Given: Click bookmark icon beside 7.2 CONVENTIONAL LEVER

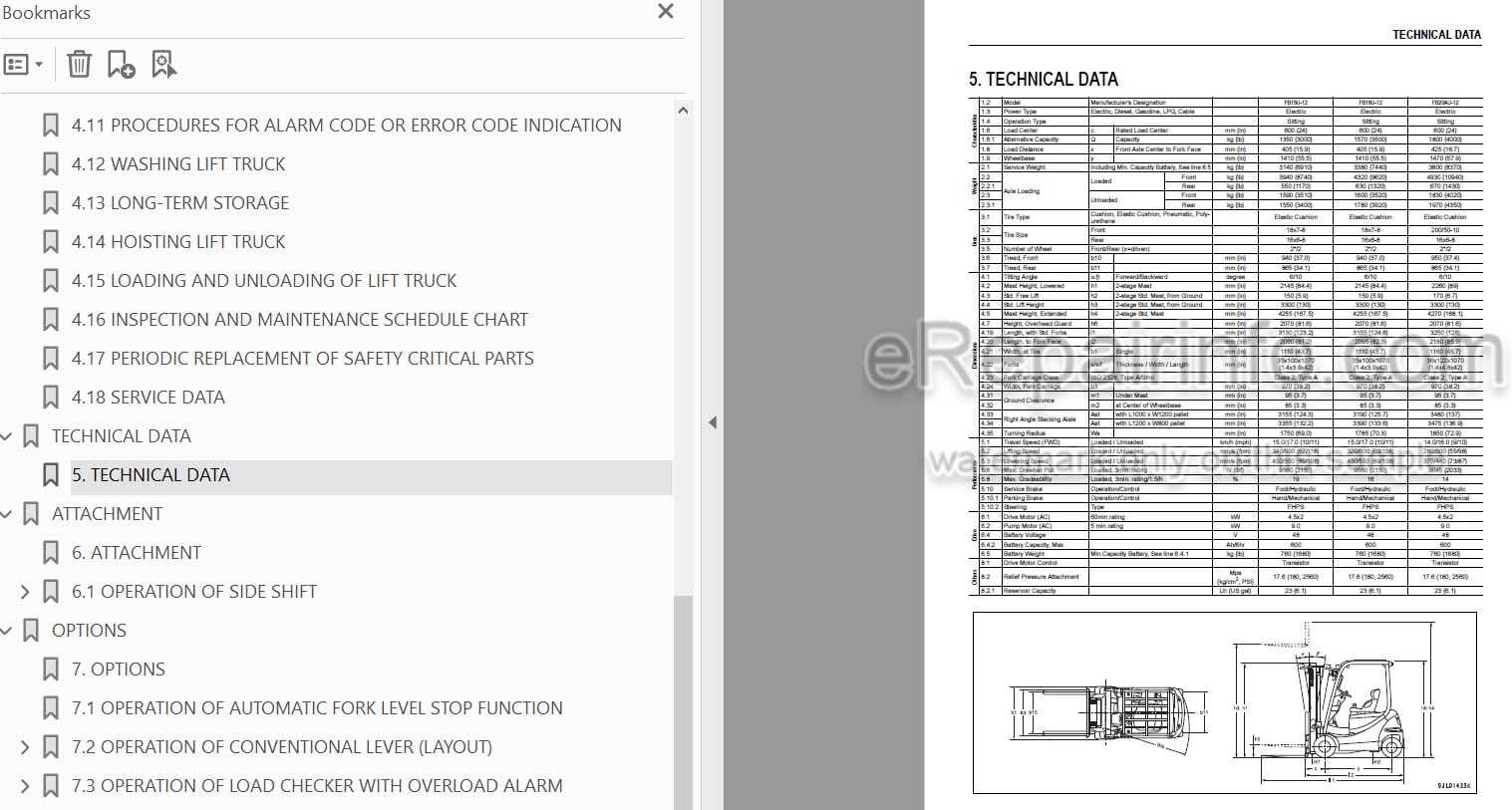Looking at the screenshot, I should [50, 747].
